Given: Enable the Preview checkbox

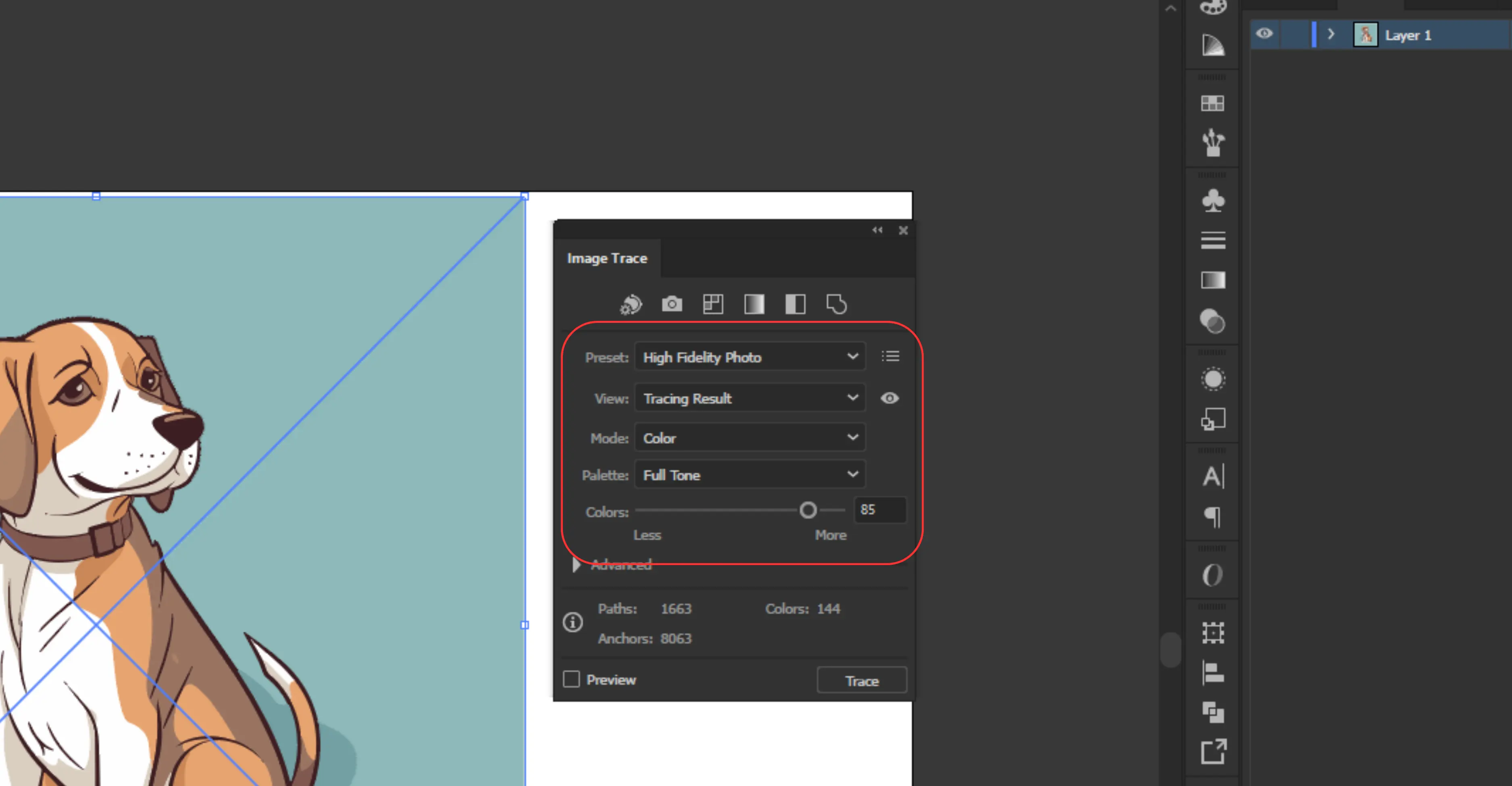Looking at the screenshot, I should coord(571,679).
